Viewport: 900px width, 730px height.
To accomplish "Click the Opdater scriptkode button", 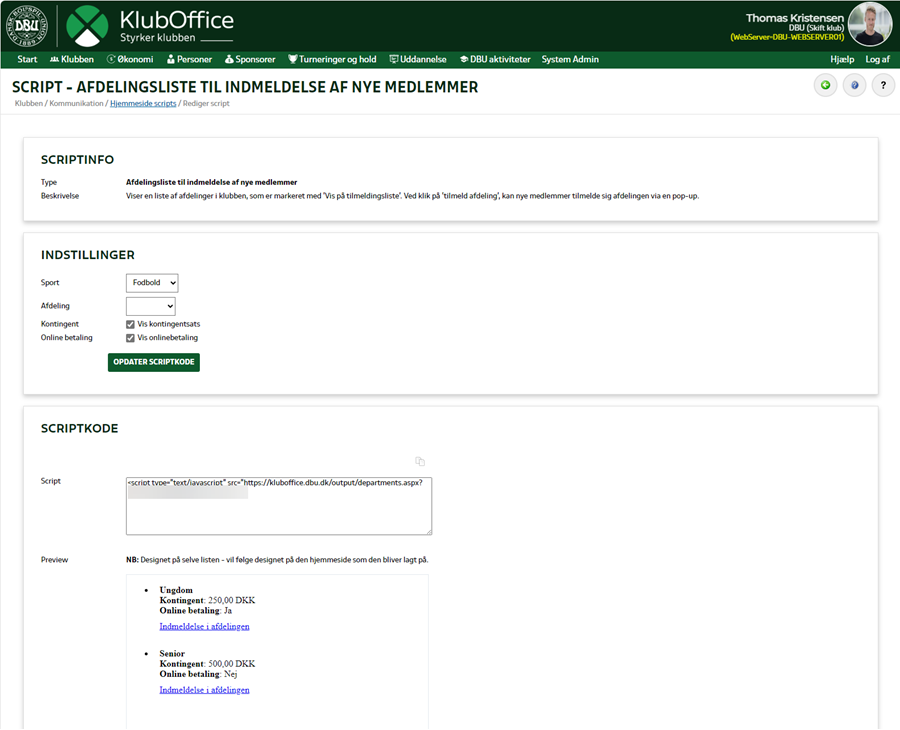I will (x=154, y=361).
